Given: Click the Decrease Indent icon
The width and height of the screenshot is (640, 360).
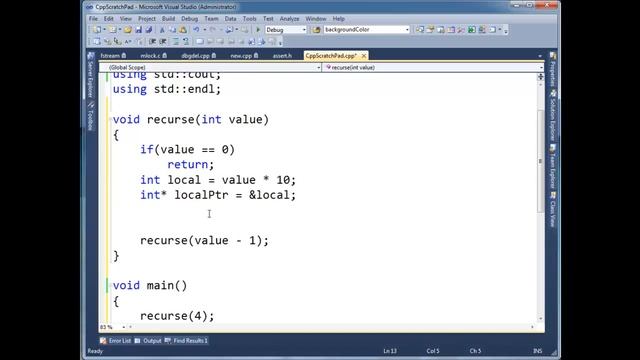Looking at the screenshot, I should coord(152,42).
